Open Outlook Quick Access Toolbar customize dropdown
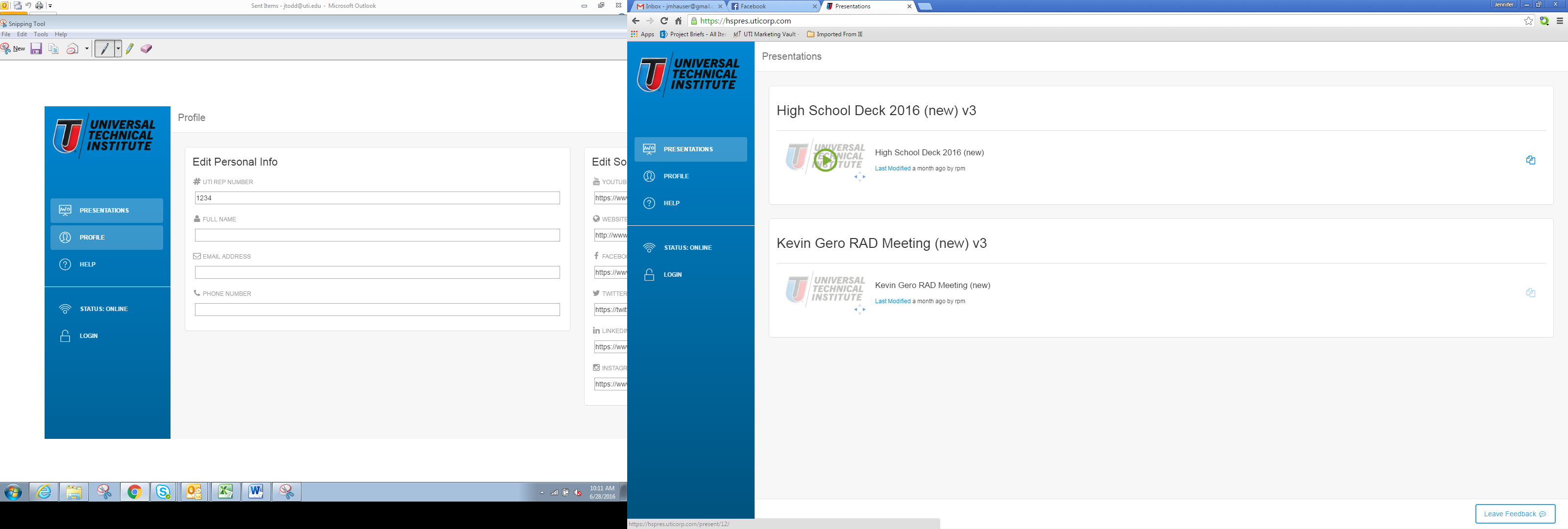 point(50,5)
